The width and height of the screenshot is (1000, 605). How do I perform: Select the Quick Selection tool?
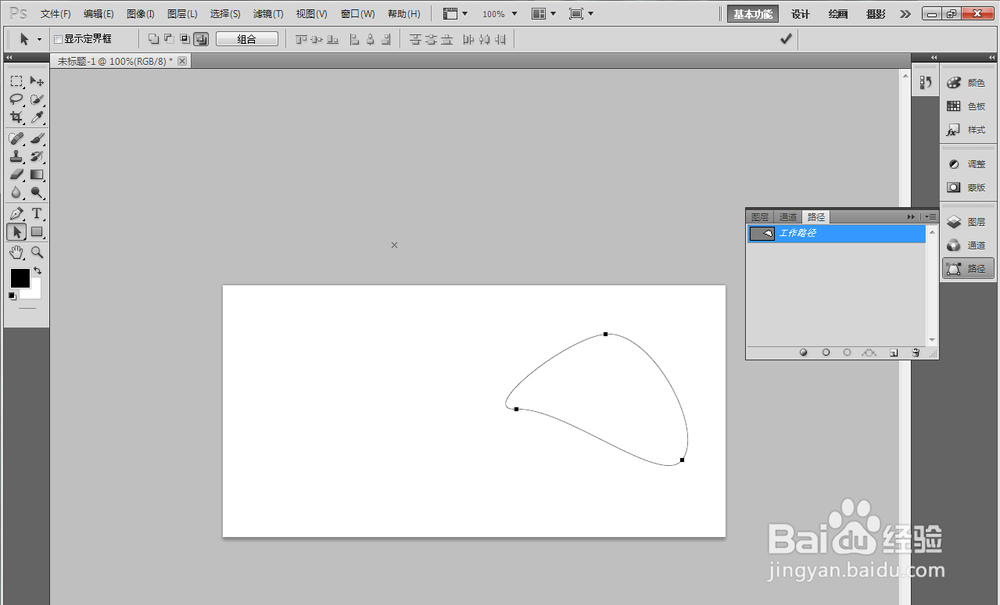click(37, 99)
